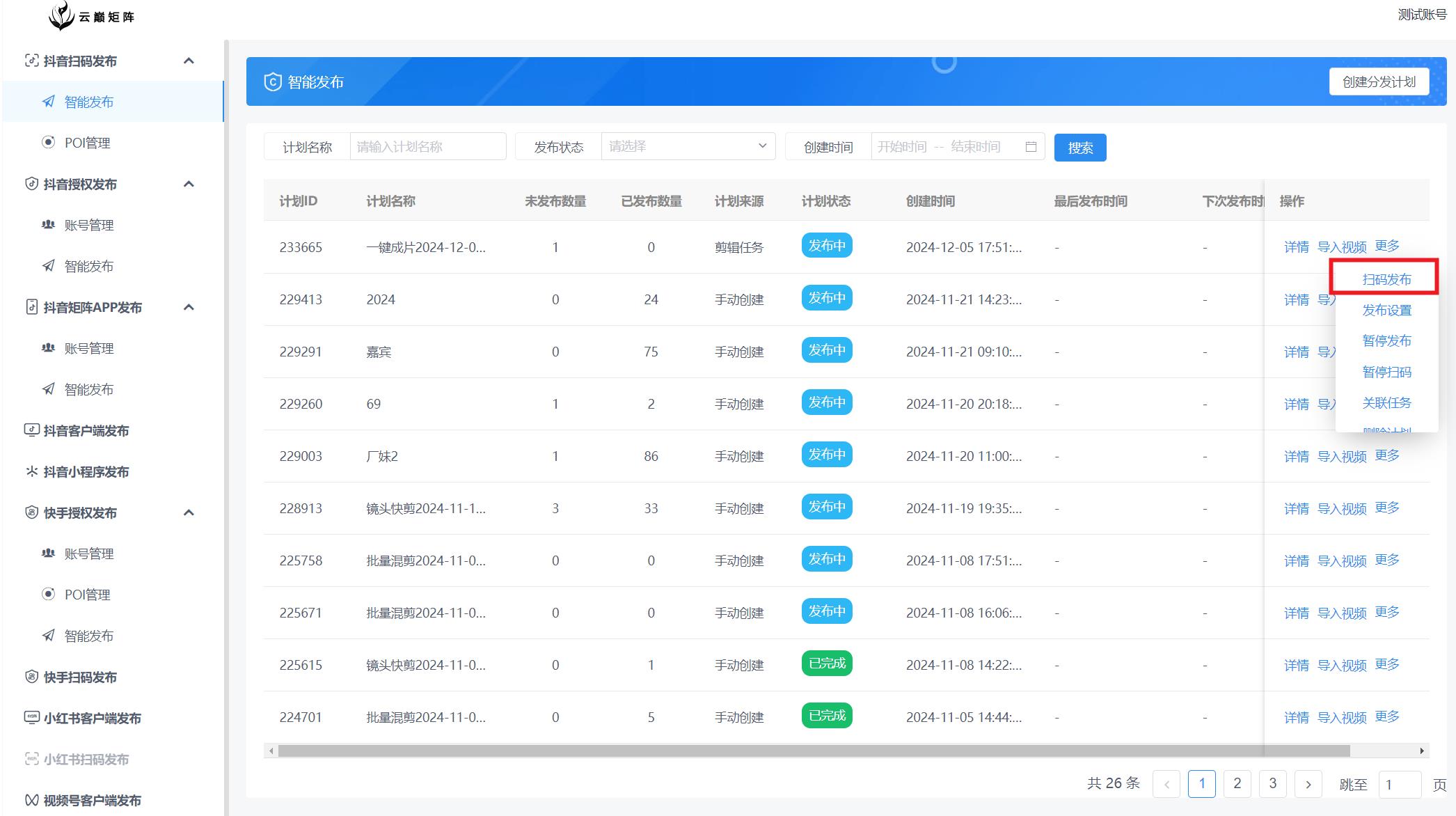This screenshot has width=1456, height=816.
Task: Open 智能发布 under 快手授权发布
Action: coord(88,636)
